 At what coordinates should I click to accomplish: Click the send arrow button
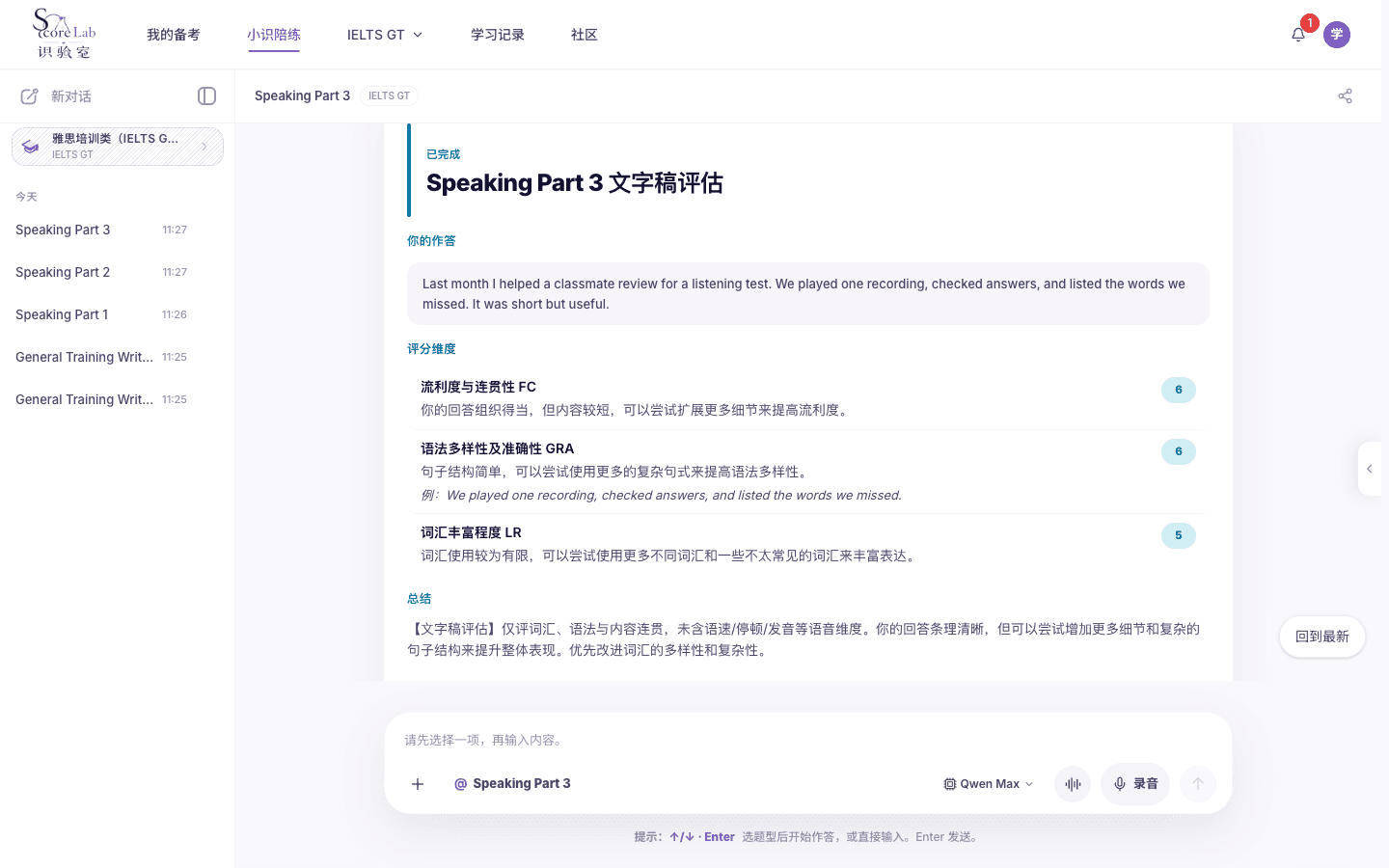[x=1198, y=784]
